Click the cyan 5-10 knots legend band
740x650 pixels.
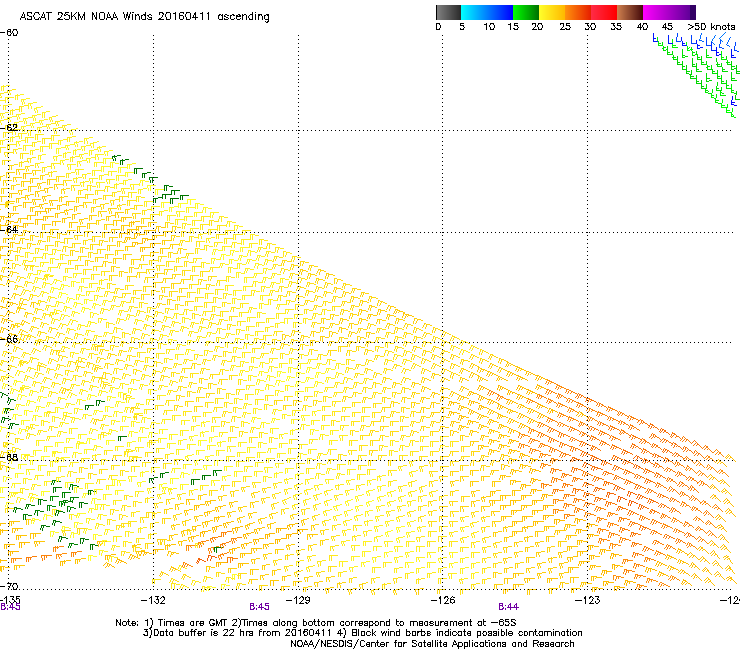coord(474,12)
